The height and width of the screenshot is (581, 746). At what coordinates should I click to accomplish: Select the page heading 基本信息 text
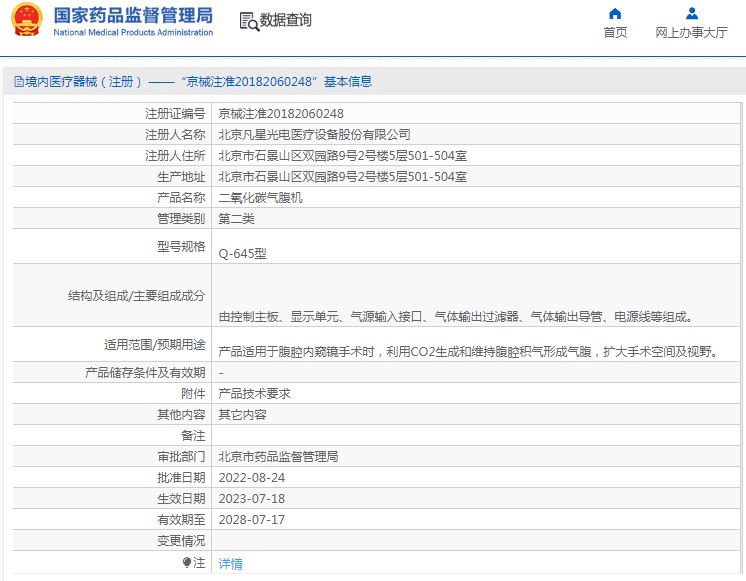pos(348,82)
